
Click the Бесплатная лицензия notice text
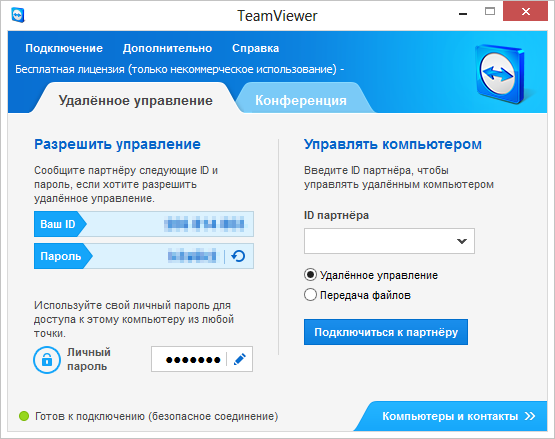pos(179,69)
